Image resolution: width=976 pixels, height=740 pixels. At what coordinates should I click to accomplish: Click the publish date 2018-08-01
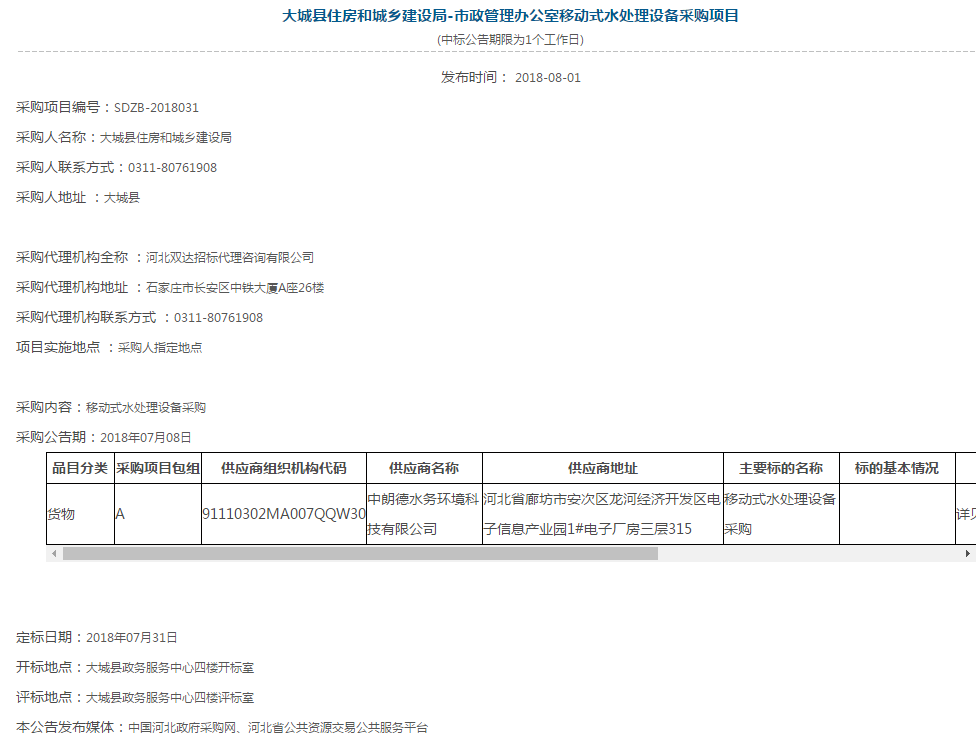click(x=547, y=78)
